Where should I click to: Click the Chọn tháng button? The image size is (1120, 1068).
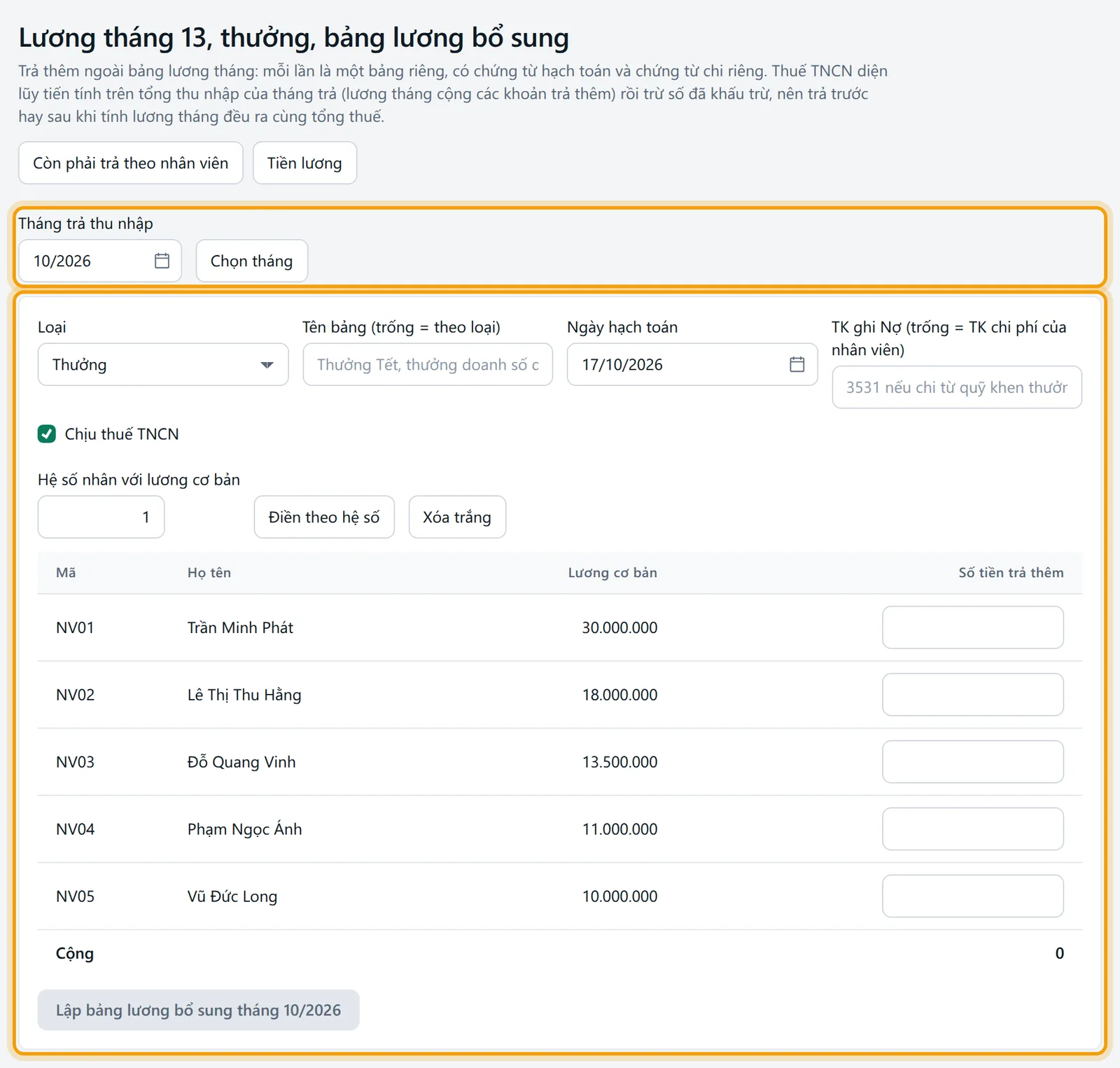click(x=252, y=261)
